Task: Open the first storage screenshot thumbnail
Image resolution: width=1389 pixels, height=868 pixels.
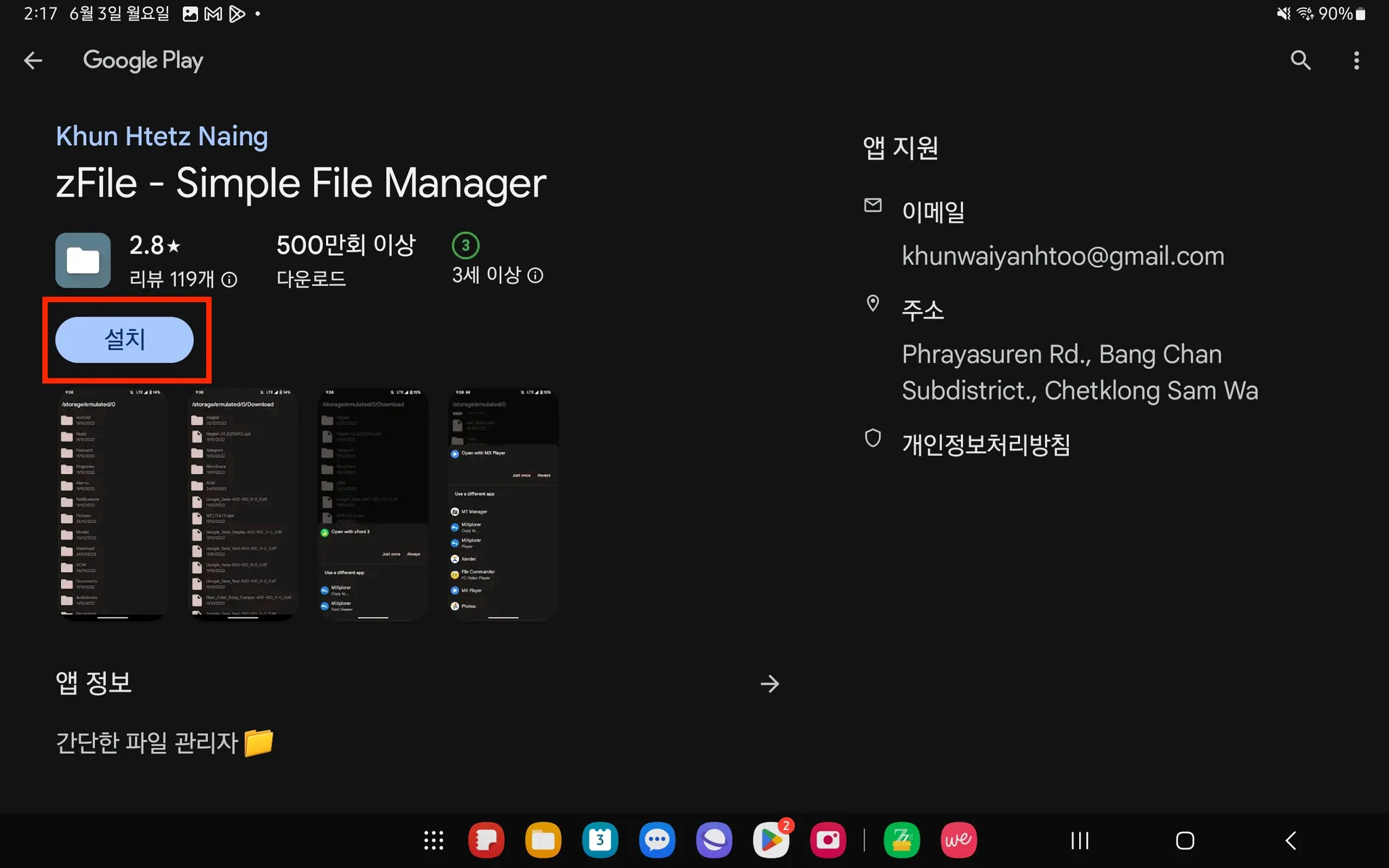Action: pos(113,504)
